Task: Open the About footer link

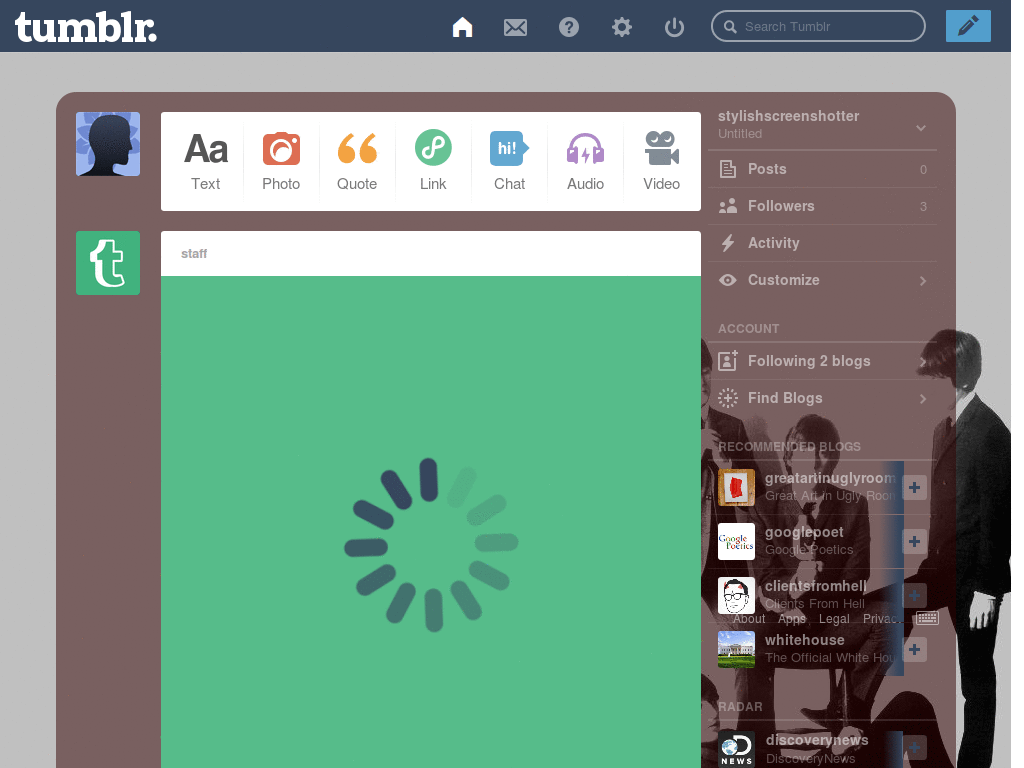Action: point(748,618)
